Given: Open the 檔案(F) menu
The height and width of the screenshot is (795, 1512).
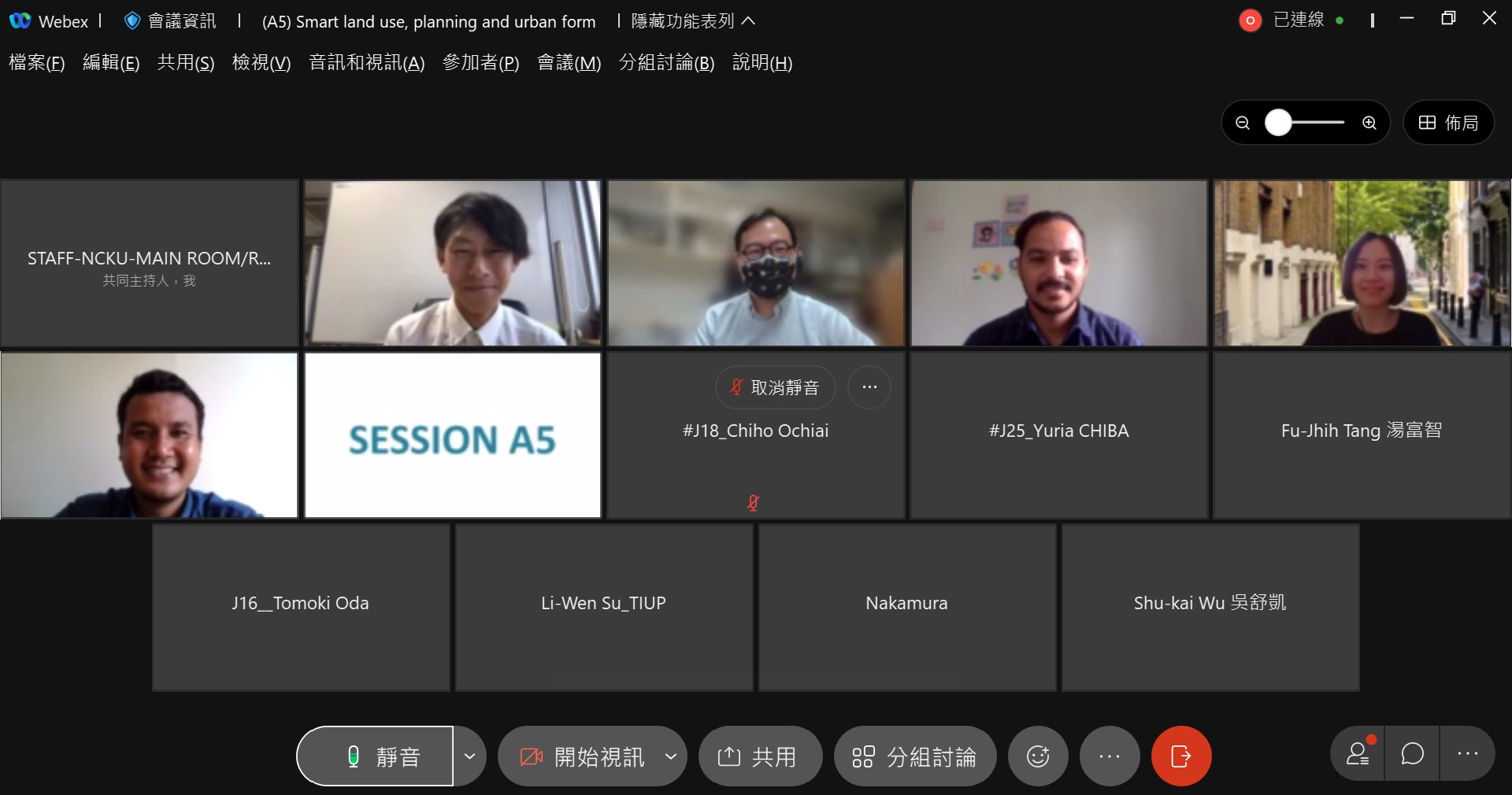Looking at the screenshot, I should click(37, 63).
